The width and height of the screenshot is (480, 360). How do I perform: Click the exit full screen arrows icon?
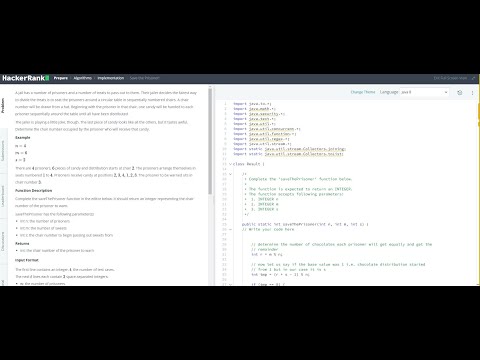pyautogui.click(x=473, y=78)
